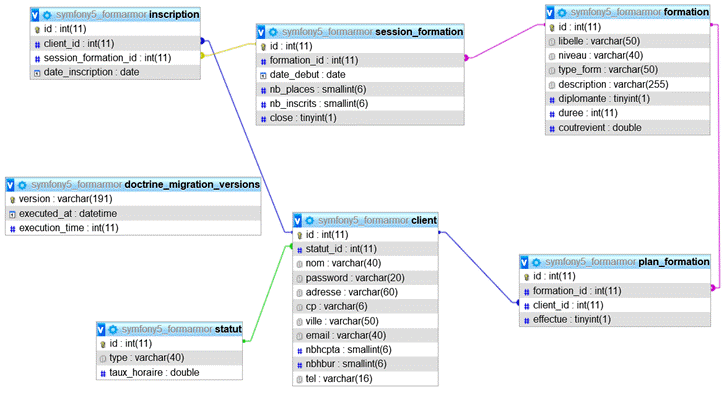Toggle the V collapse on plan_formation table
The image size is (724, 395).
524,262
